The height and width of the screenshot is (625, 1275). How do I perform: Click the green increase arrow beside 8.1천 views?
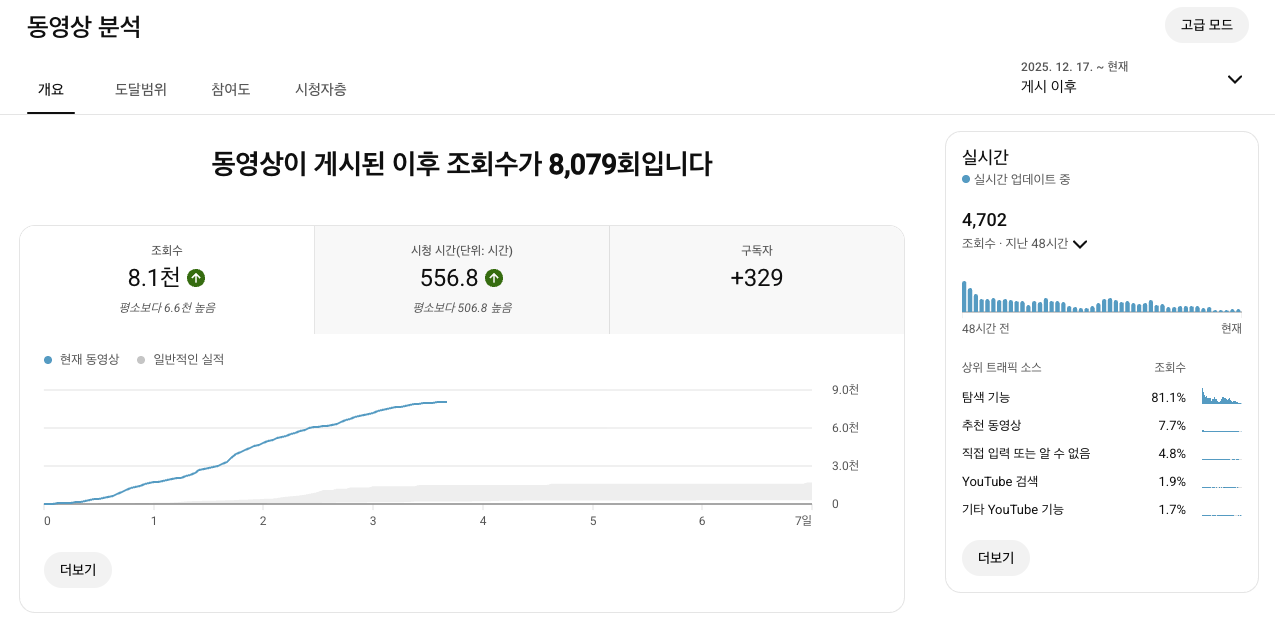coord(196,278)
